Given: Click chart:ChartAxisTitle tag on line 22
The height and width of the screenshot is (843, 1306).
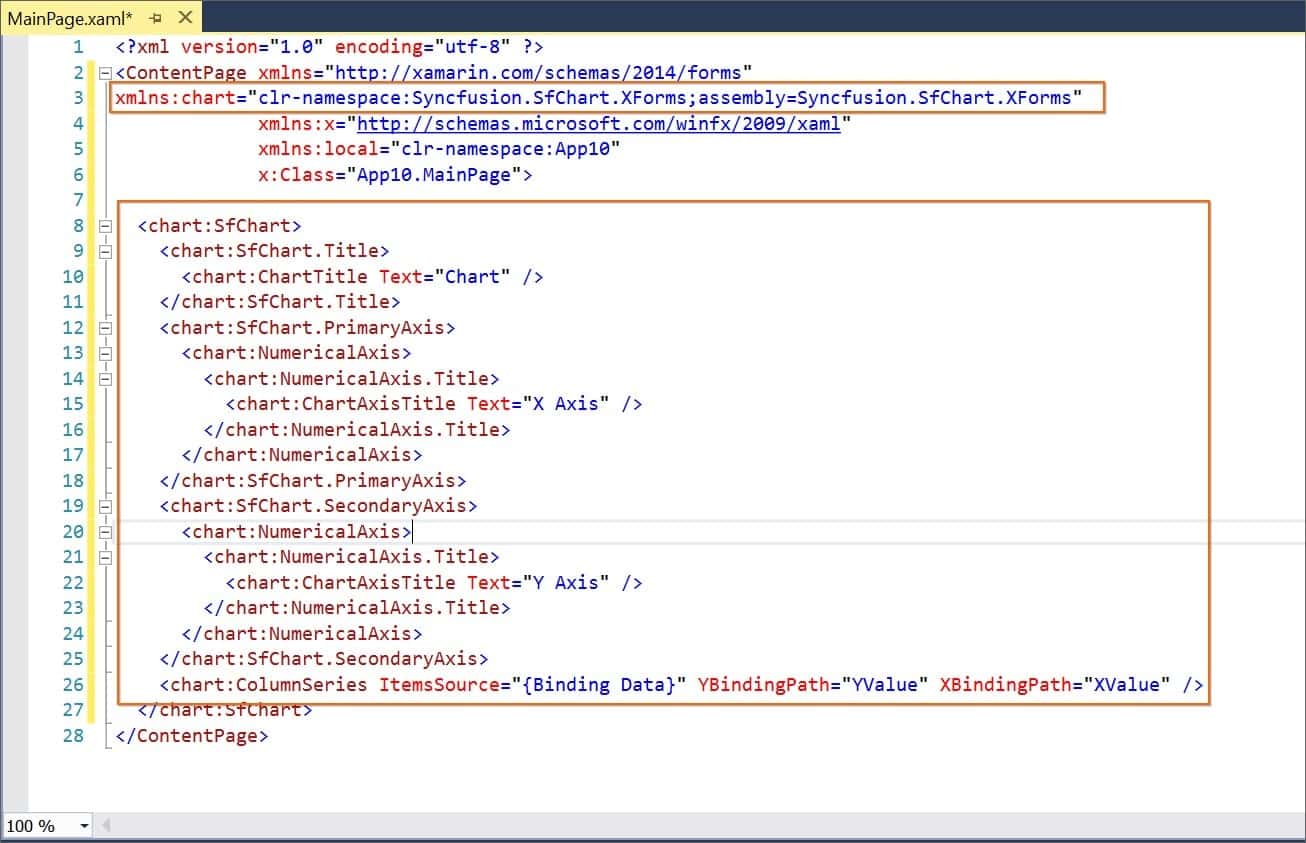Looking at the screenshot, I should point(345,583).
